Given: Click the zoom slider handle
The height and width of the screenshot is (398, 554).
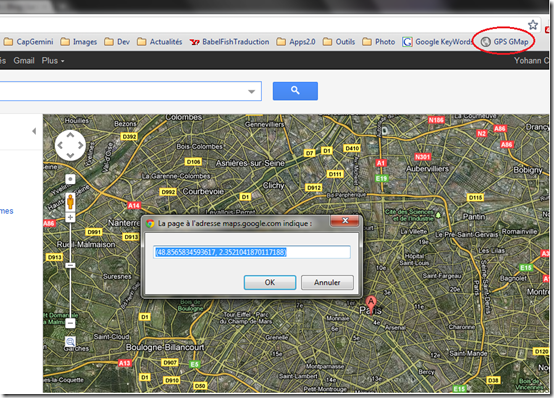Looking at the screenshot, I should coord(70,265).
